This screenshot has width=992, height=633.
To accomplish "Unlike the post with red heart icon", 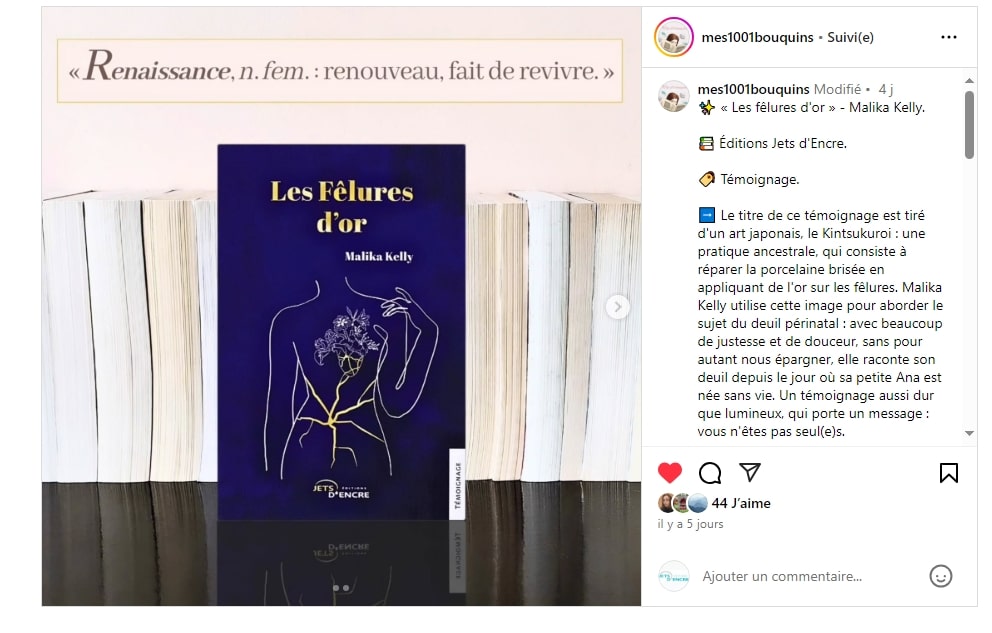I will [x=669, y=473].
